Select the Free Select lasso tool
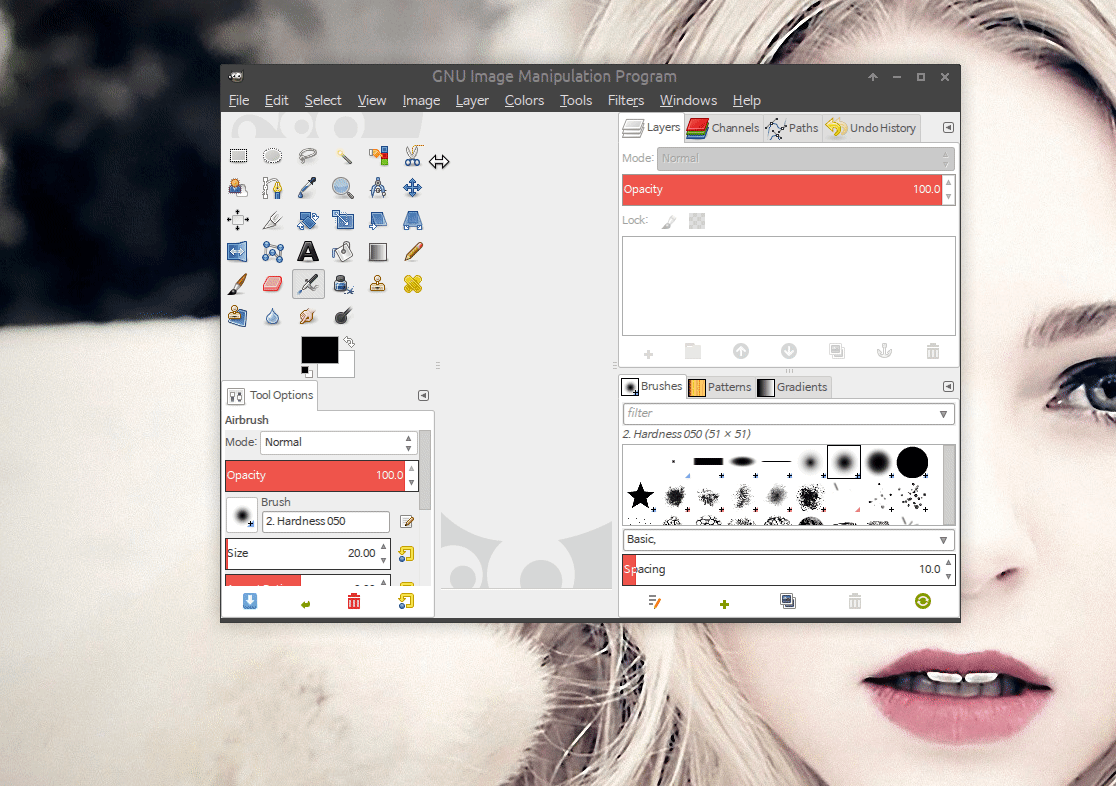Screen dimensions: 1116x786 pyautogui.click(x=307, y=155)
